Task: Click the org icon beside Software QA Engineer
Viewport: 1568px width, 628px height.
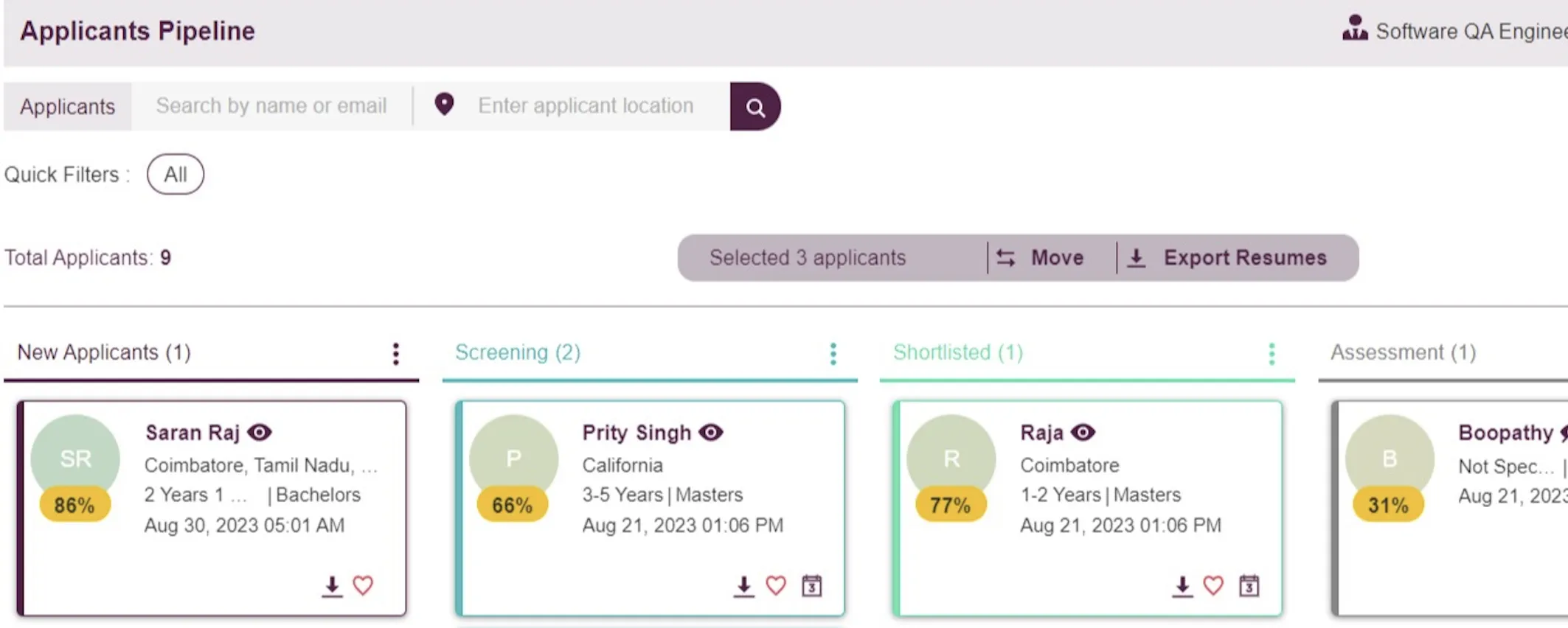Action: [1355, 29]
